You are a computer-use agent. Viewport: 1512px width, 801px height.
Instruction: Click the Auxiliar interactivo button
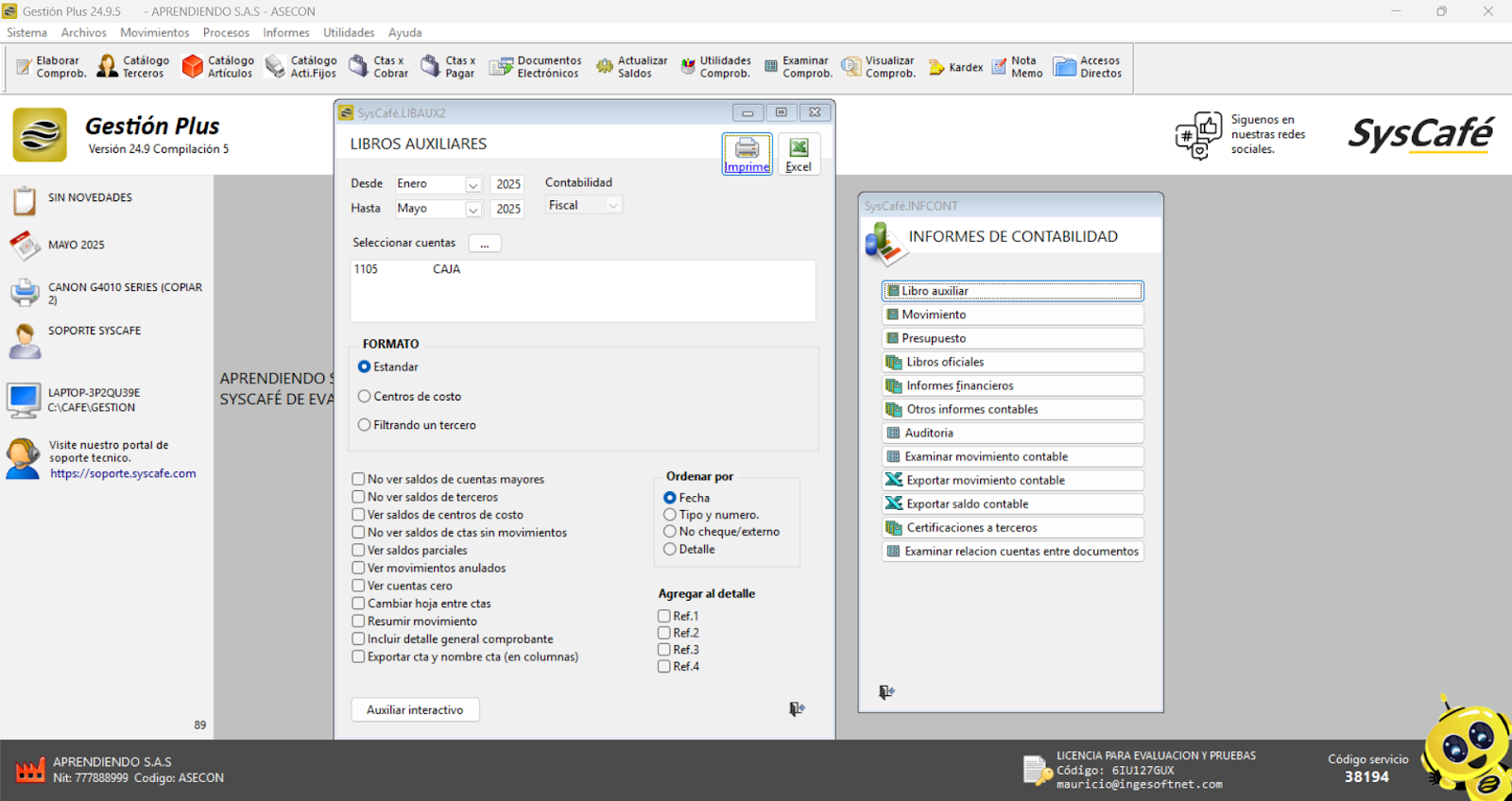[x=415, y=709]
